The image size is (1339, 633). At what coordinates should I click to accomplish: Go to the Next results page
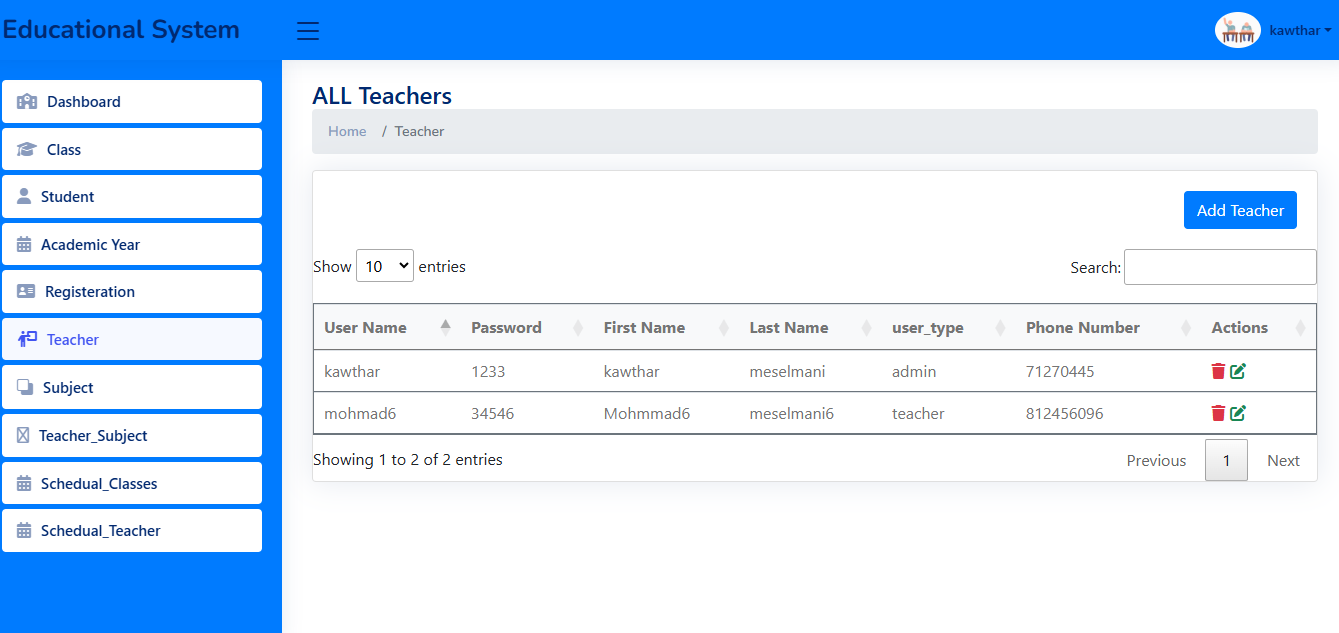(1283, 460)
